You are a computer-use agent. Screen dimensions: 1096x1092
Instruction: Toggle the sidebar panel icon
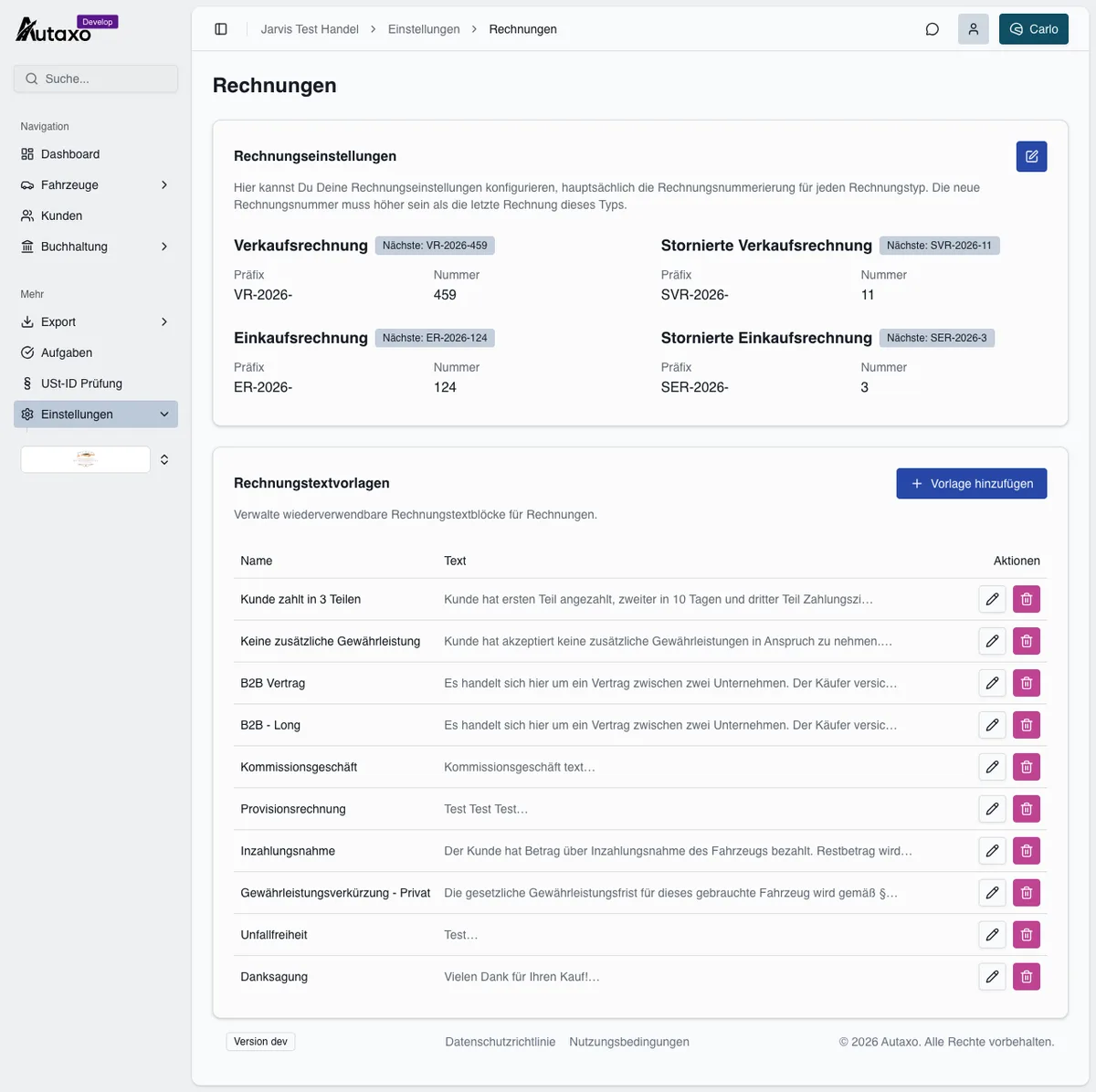[221, 29]
